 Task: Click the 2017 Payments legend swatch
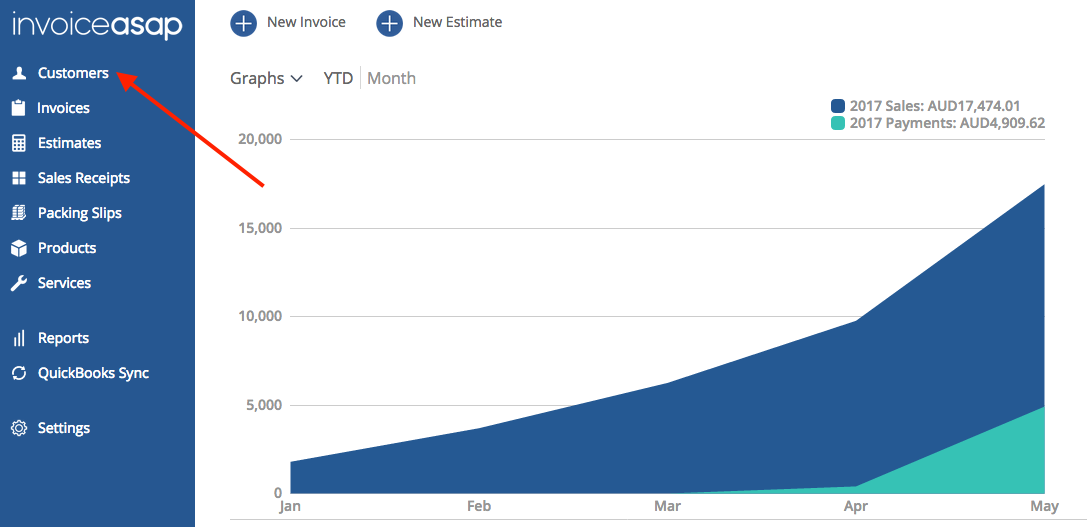pos(838,123)
